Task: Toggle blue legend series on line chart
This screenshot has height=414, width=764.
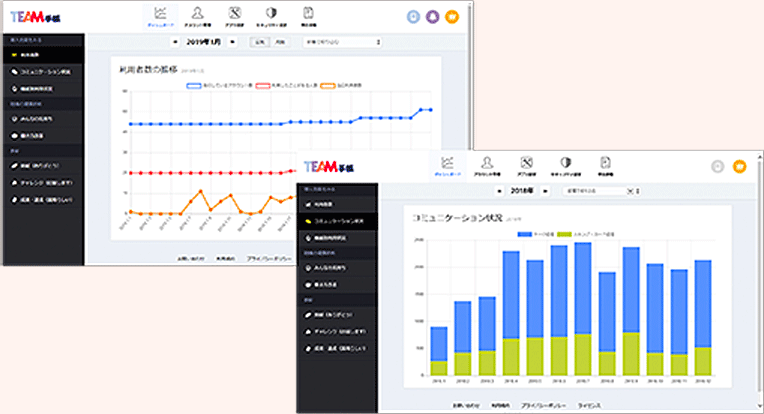Action: 219,86
